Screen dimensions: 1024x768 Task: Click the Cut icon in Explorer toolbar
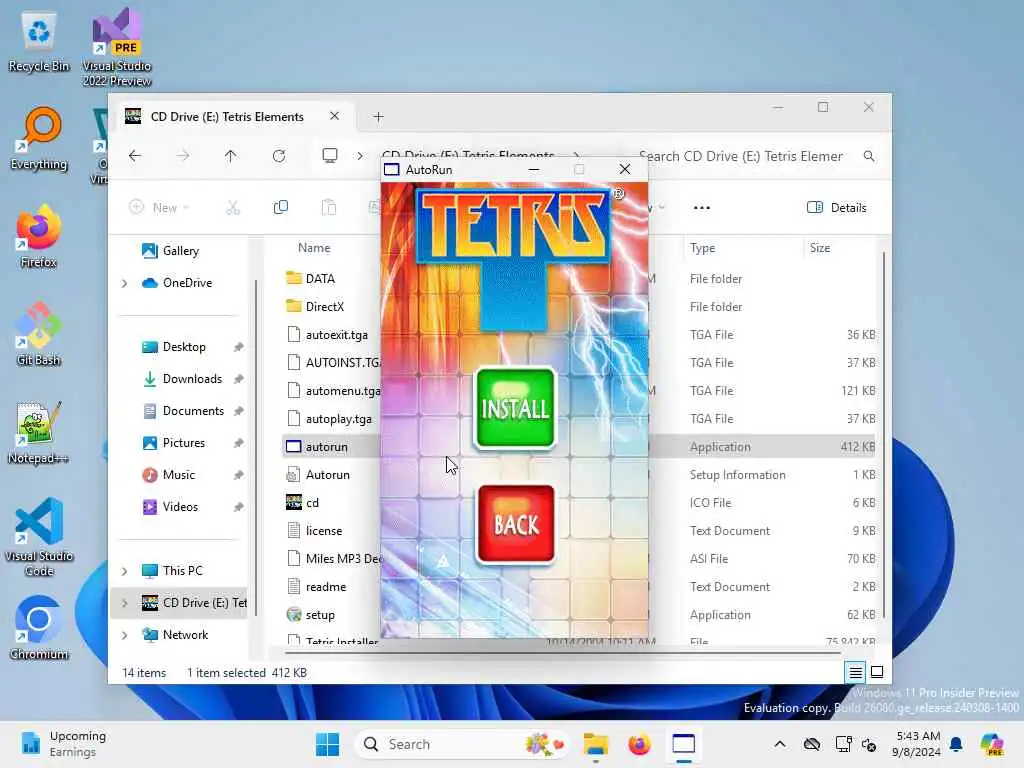[x=233, y=208]
